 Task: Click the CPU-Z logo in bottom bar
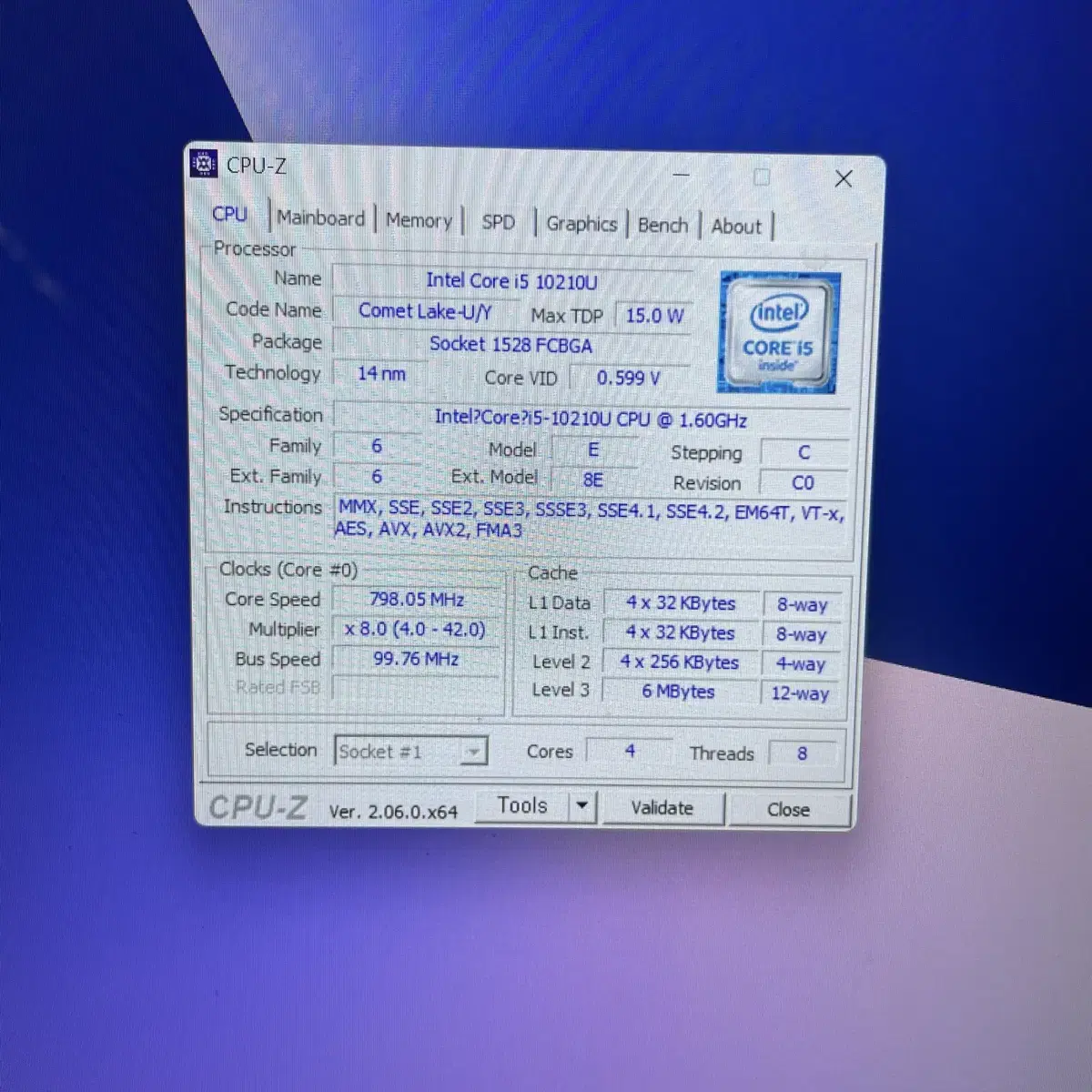coord(258,807)
